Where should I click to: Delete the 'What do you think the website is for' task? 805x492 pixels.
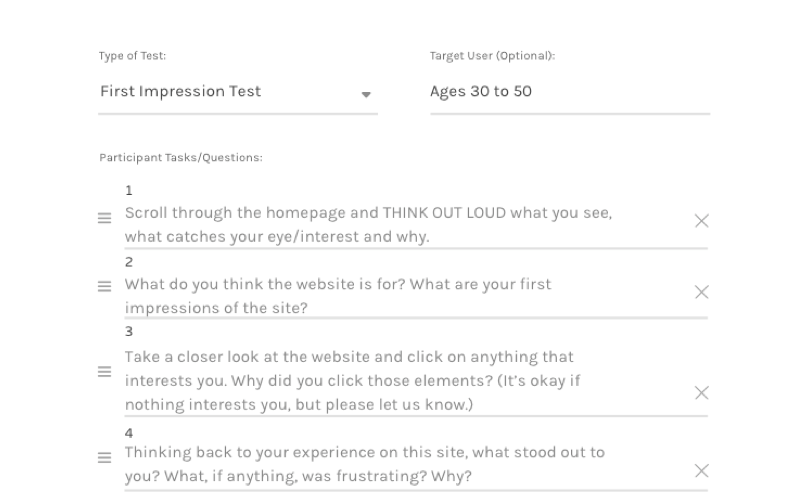pos(701,292)
